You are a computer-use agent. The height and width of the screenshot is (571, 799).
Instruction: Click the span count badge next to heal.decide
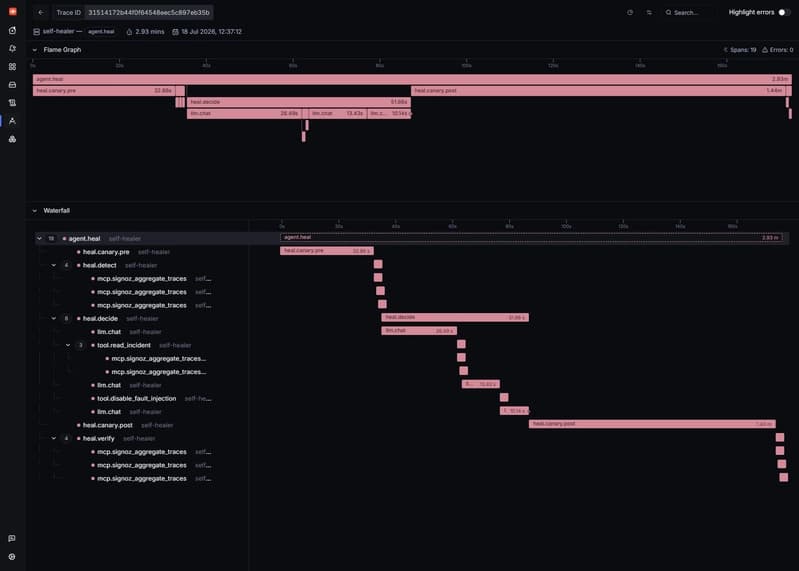tap(66, 318)
